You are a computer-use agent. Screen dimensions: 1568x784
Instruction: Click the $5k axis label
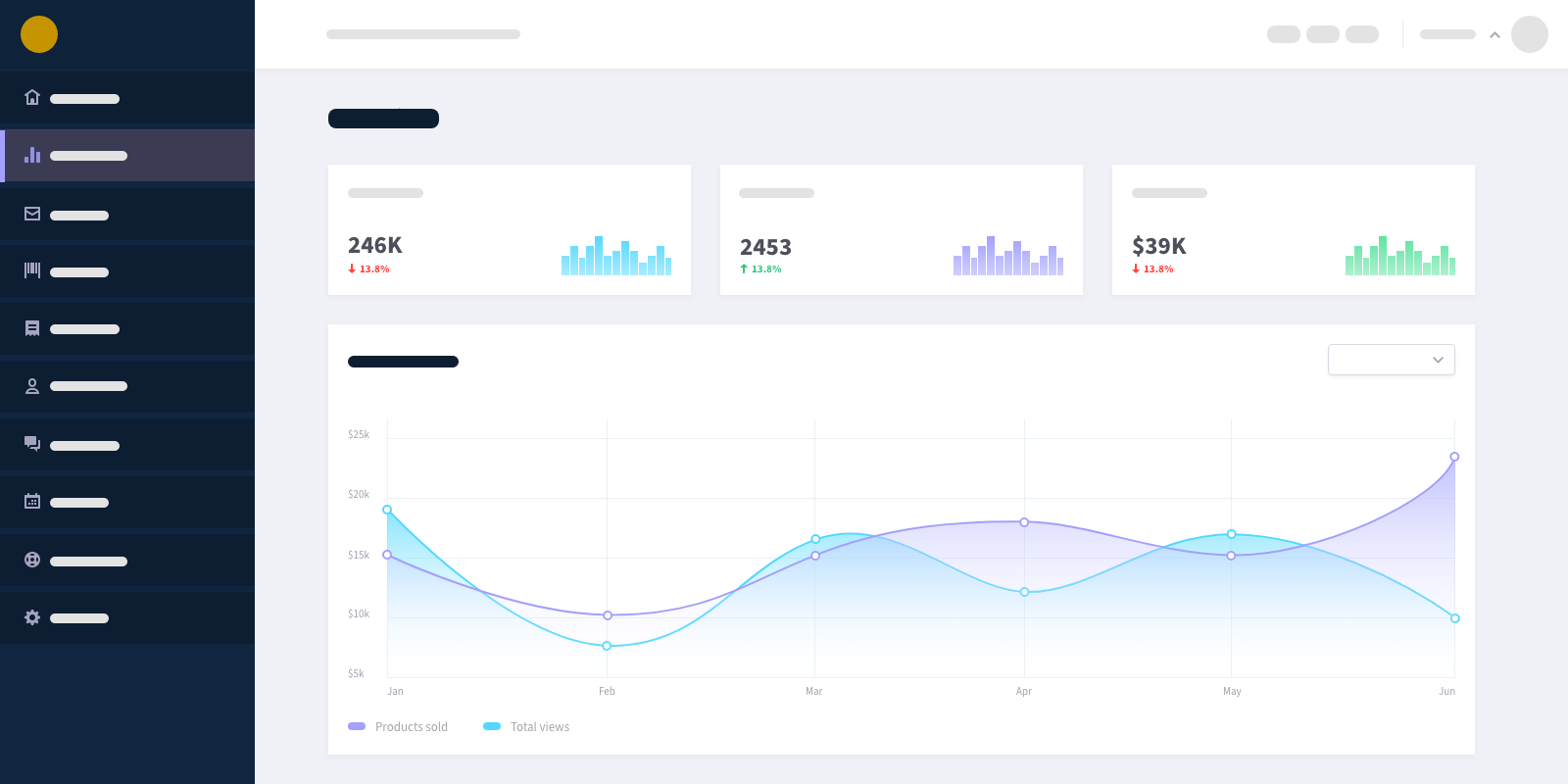pos(356,673)
